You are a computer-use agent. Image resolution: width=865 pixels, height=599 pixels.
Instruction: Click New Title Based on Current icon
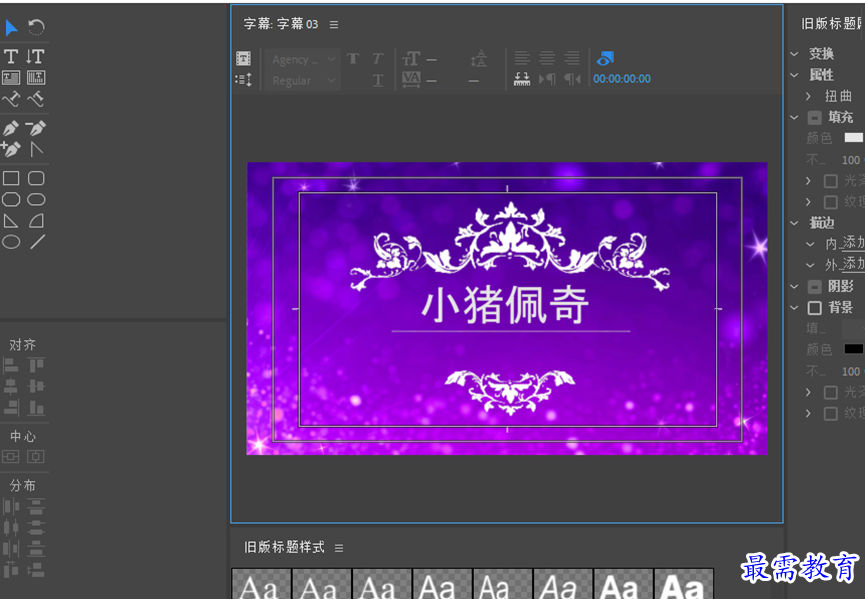tap(243, 58)
